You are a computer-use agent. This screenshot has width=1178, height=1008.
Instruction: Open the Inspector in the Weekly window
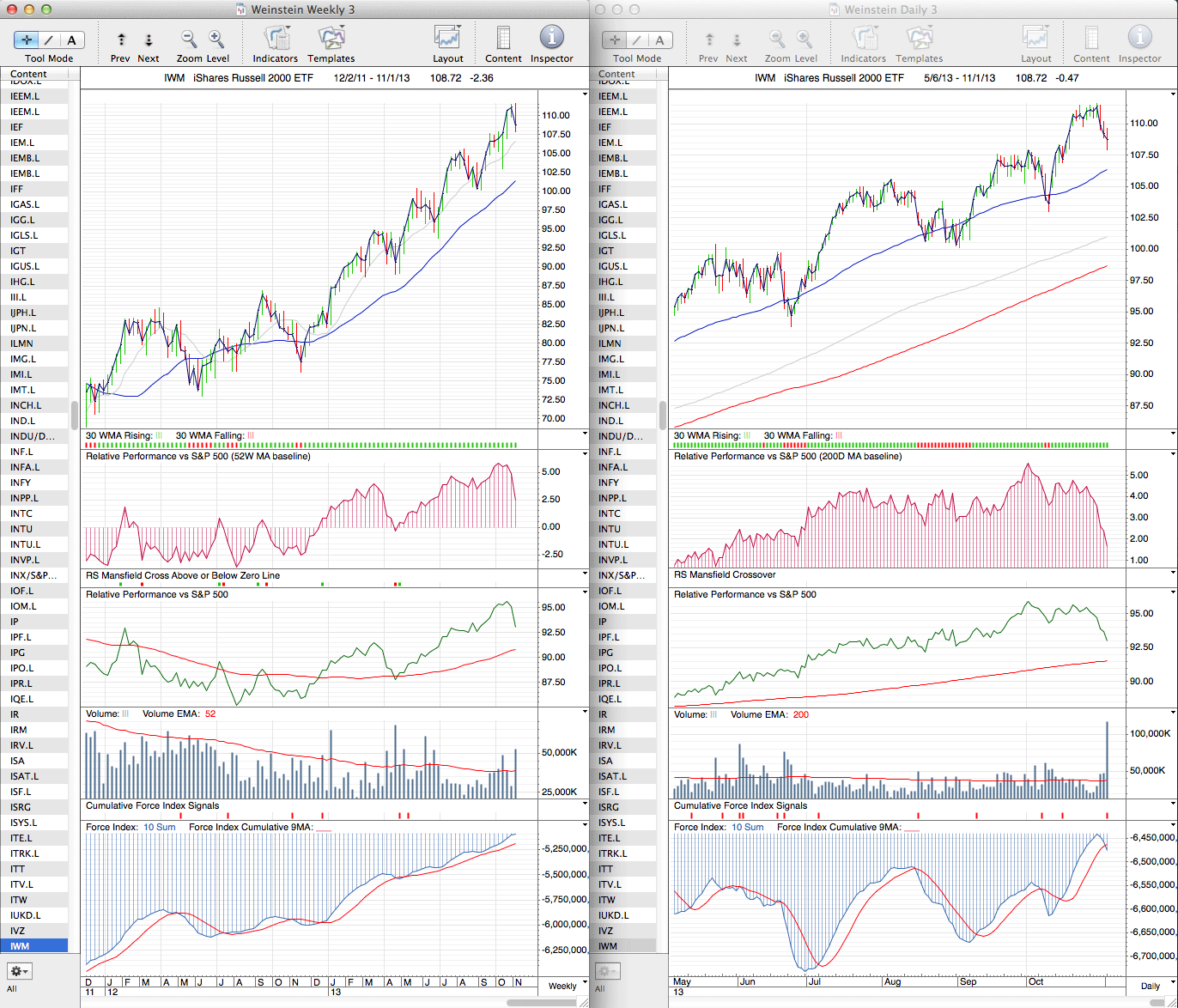551,39
